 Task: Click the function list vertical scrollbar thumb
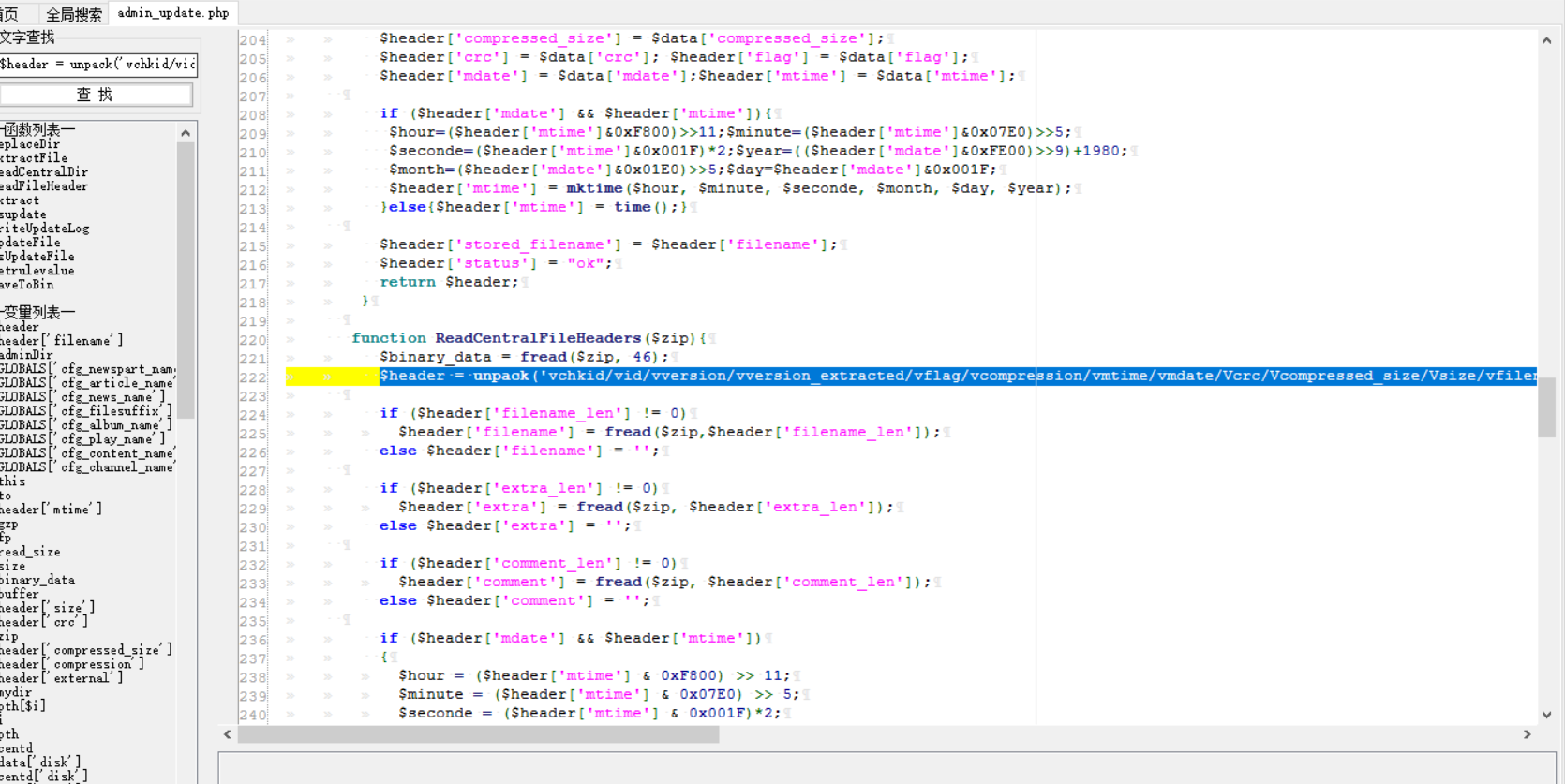point(186,279)
